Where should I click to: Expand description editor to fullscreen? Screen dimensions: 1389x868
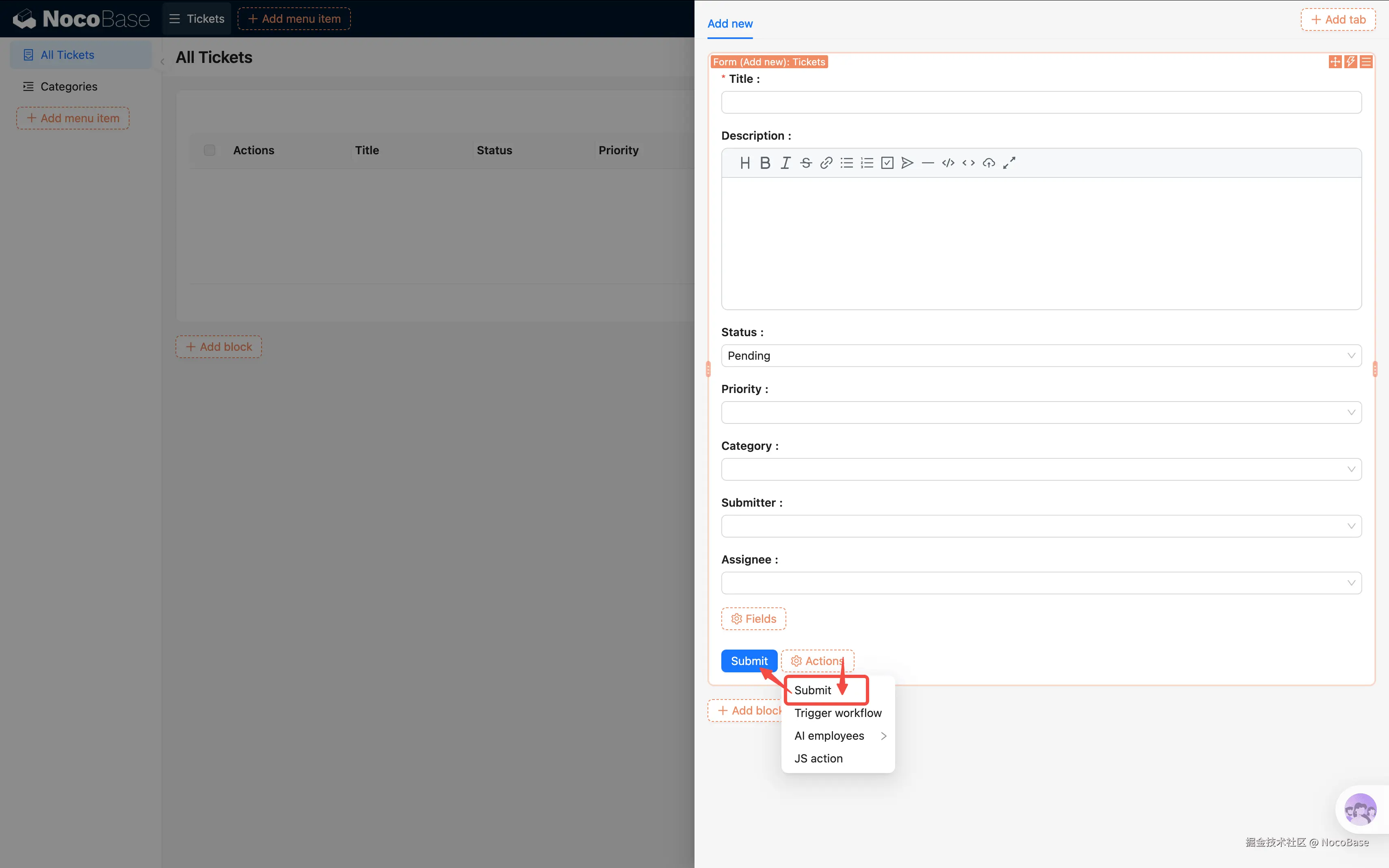click(1009, 163)
